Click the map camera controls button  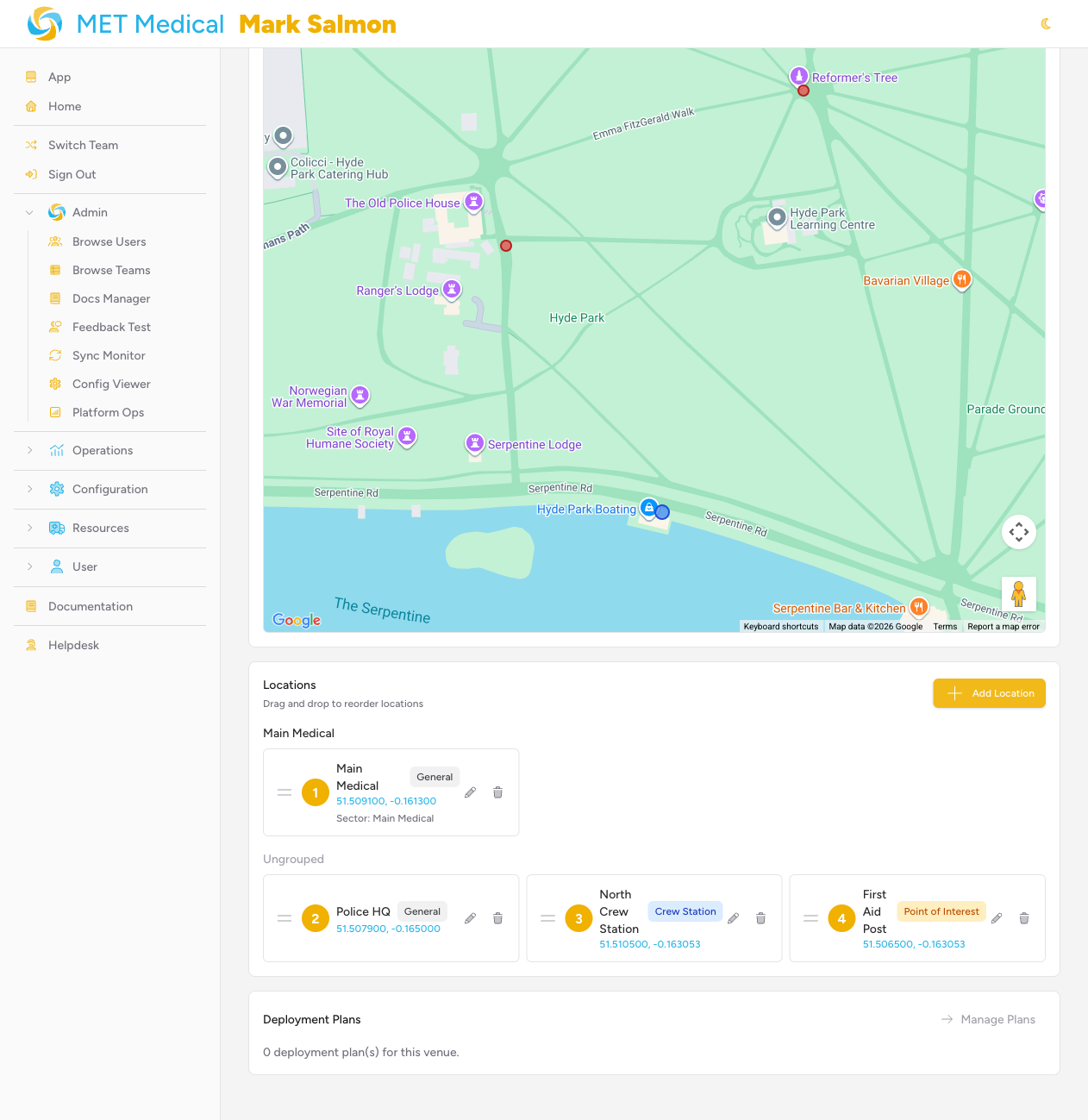tap(1019, 532)
